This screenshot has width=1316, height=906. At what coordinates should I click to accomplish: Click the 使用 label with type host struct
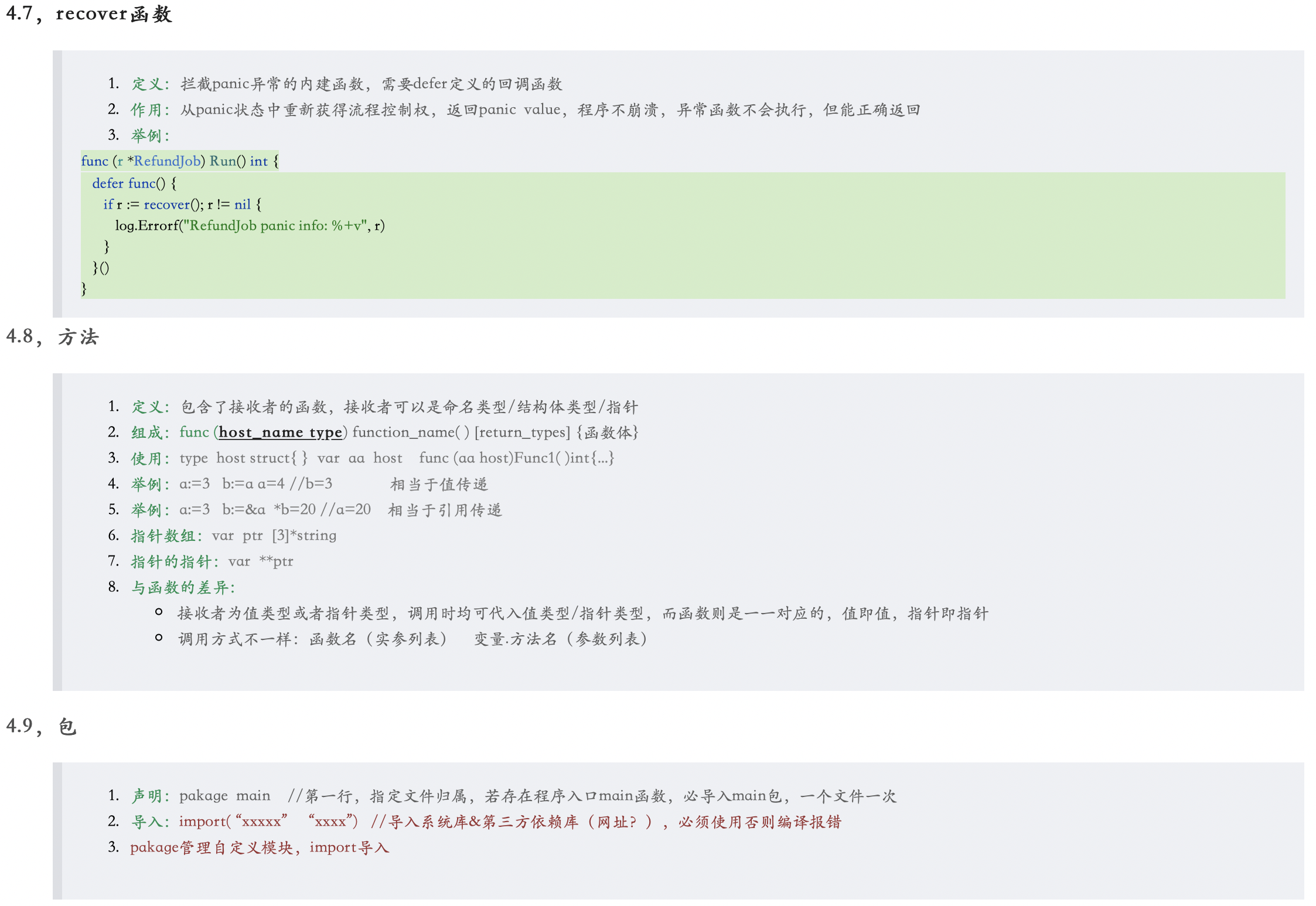pyautogui.click(x=149, y=458)
